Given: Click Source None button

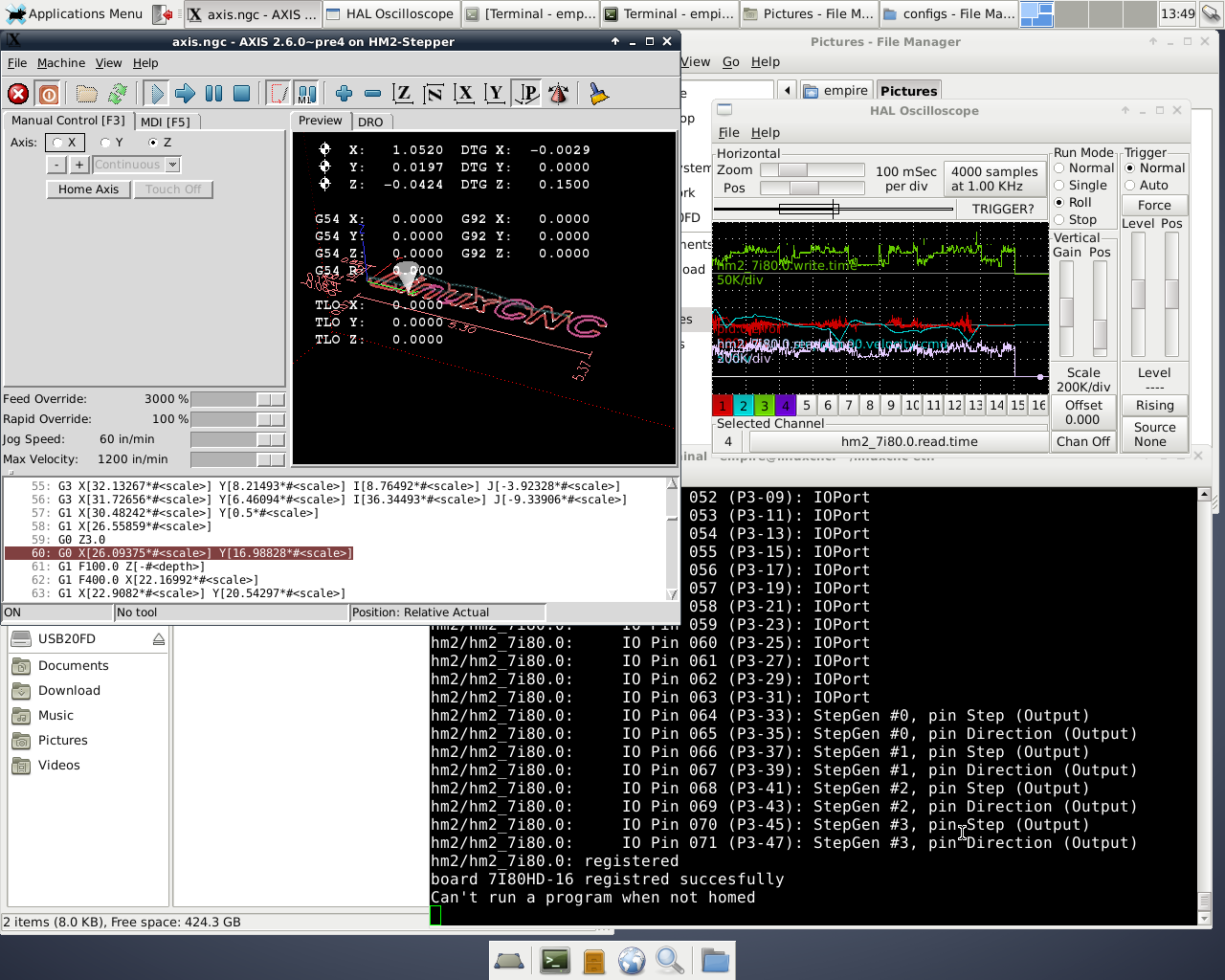Looking at the screenshot, I should coord(1154,434).
